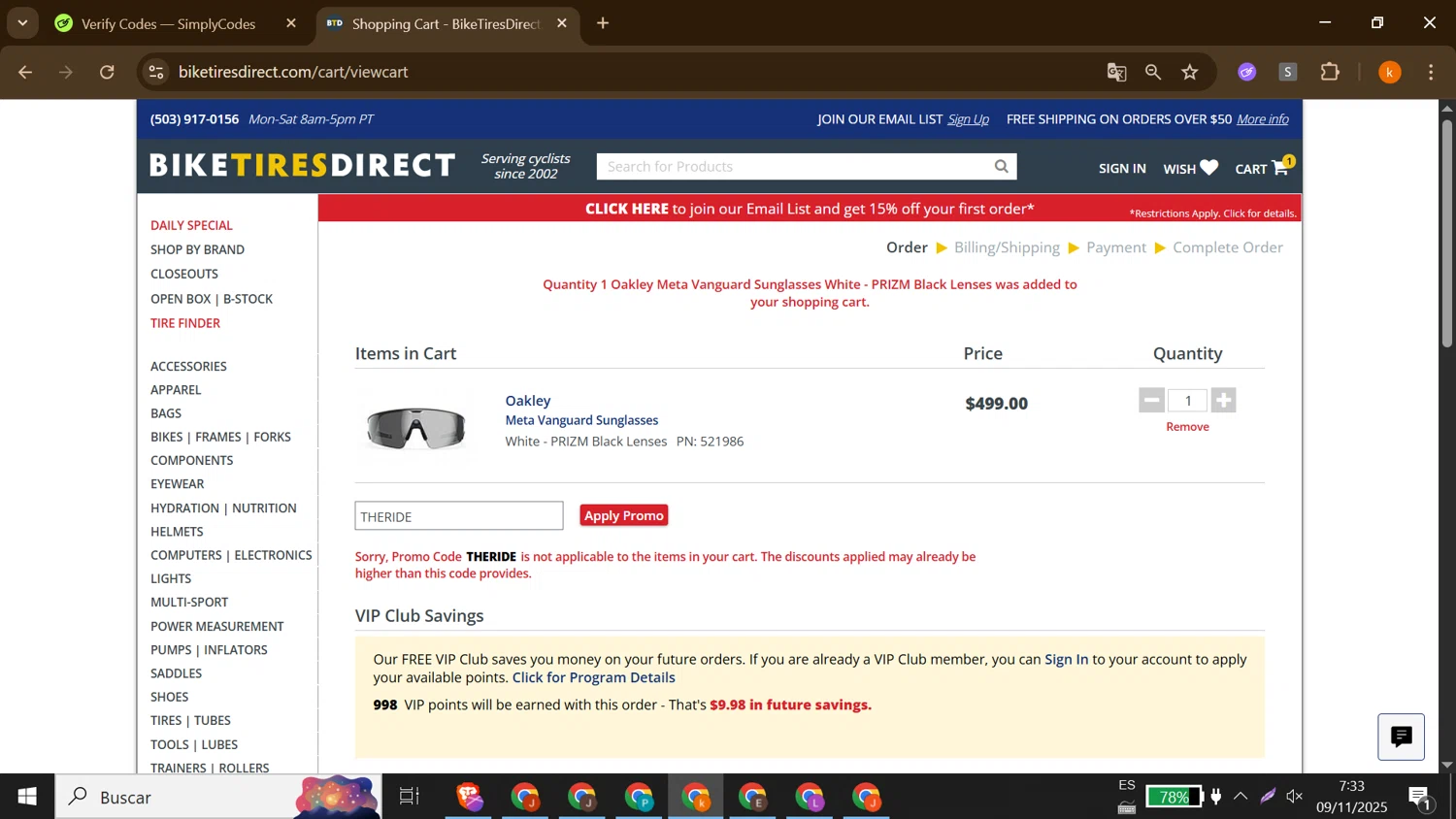Click the search magnifier icon in site header
The image size is (1456, 819).
[x=1001, y=167]
